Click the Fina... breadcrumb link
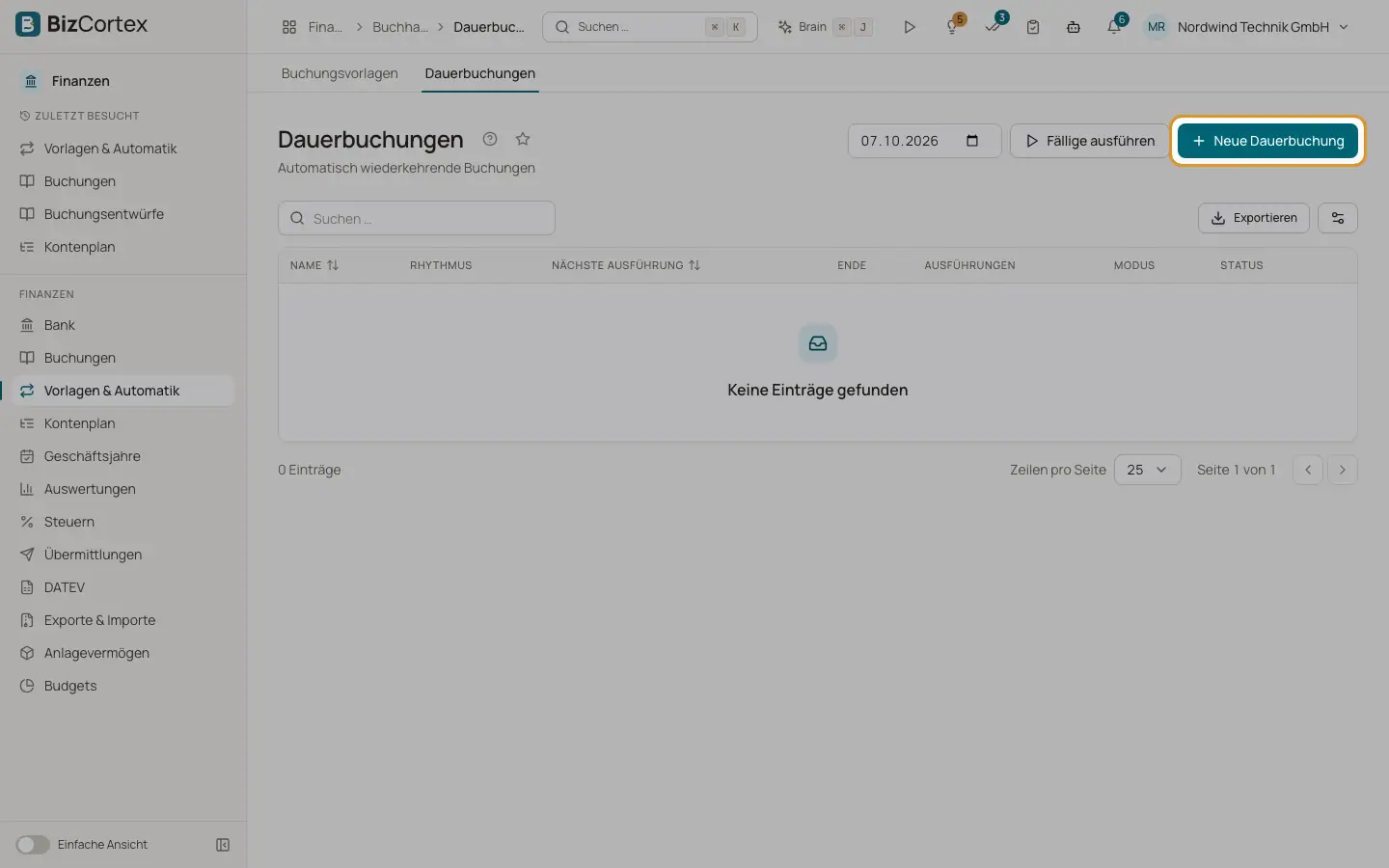1389x868 pixels. click(325, 27)
